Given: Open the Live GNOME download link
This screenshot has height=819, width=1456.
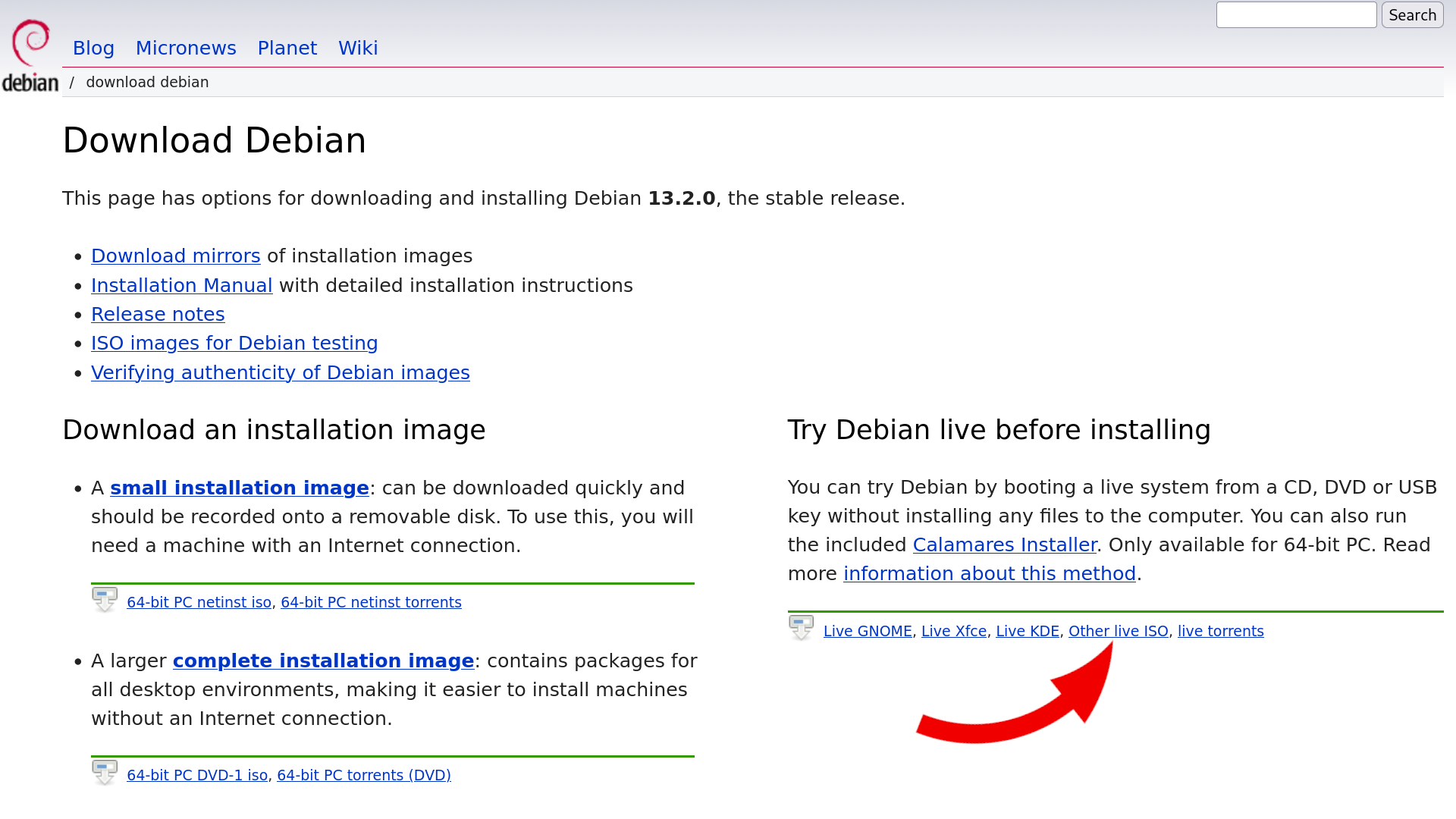Looking at the screenshot, I should click(868, 630).
